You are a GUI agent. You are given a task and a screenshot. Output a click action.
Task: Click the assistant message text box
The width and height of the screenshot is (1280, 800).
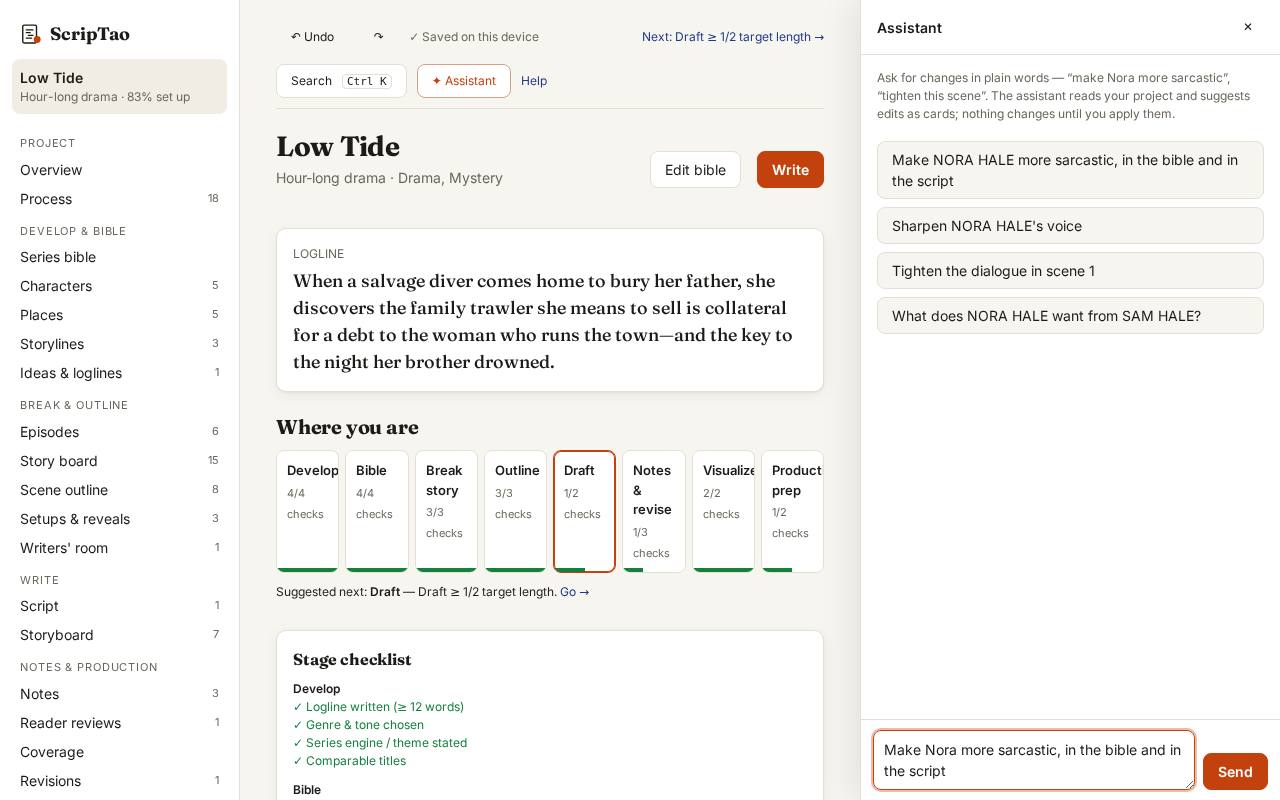point(1034,760)
